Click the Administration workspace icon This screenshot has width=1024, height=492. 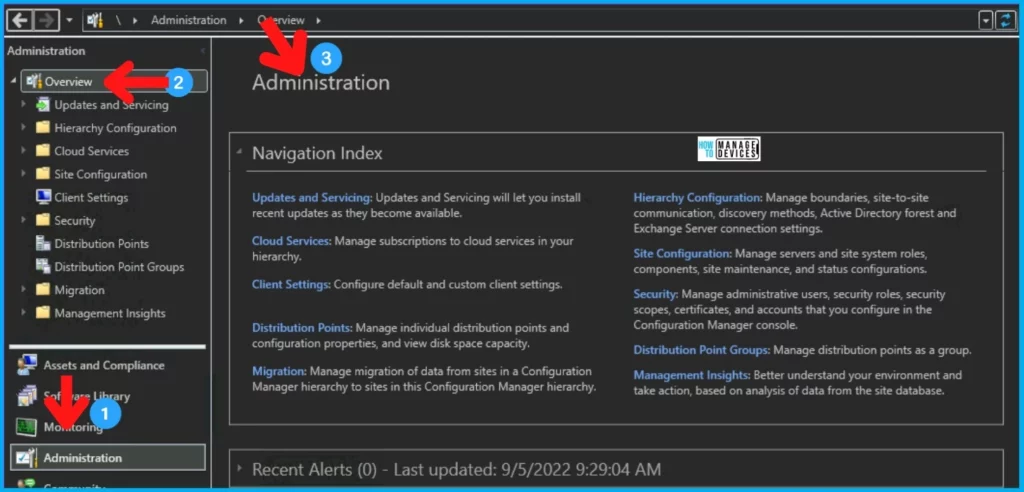coord(27,457)
